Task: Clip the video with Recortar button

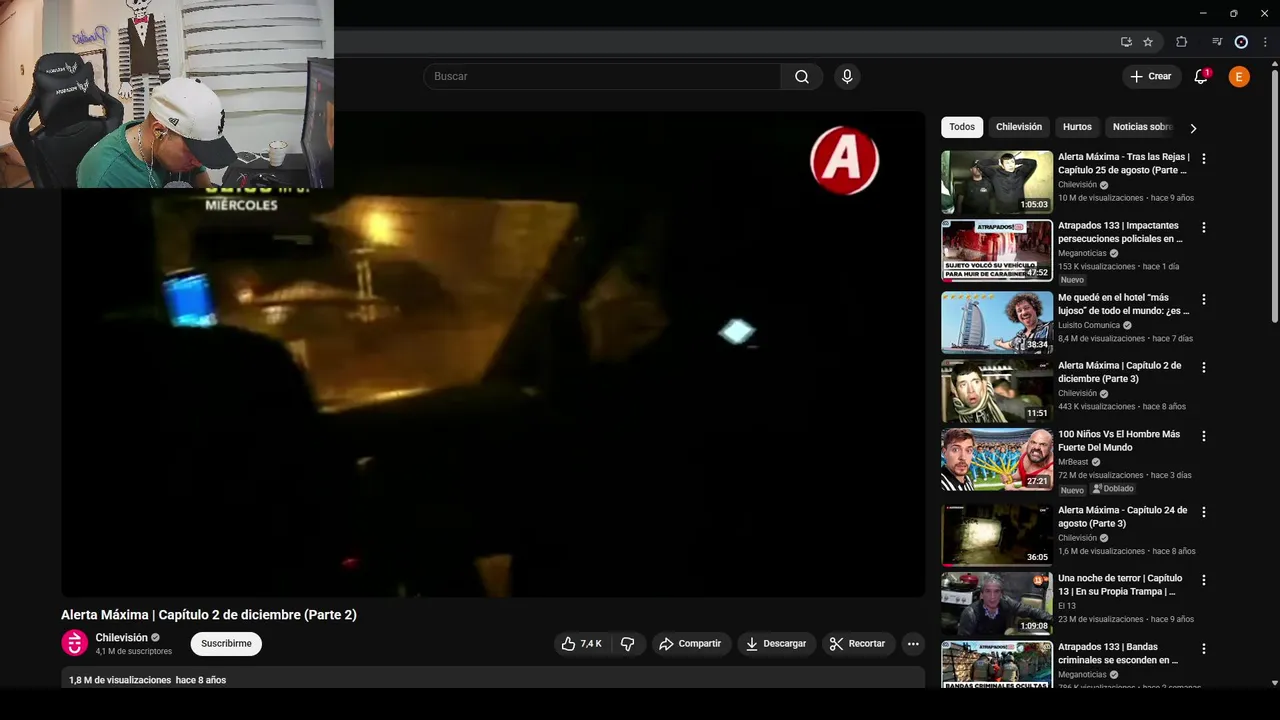Action: tap(858, 644)
